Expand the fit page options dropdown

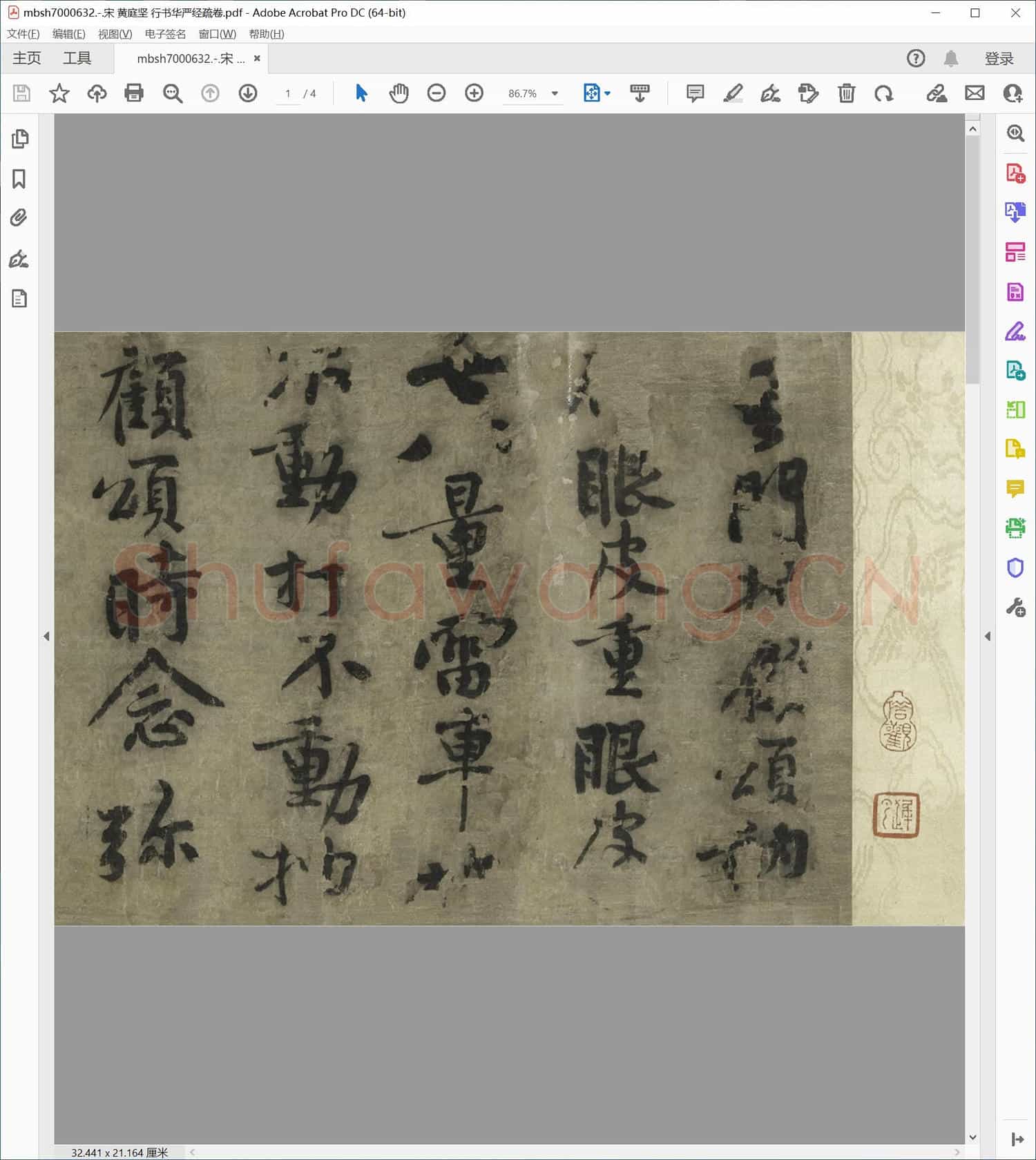click(x=608, y=93)
